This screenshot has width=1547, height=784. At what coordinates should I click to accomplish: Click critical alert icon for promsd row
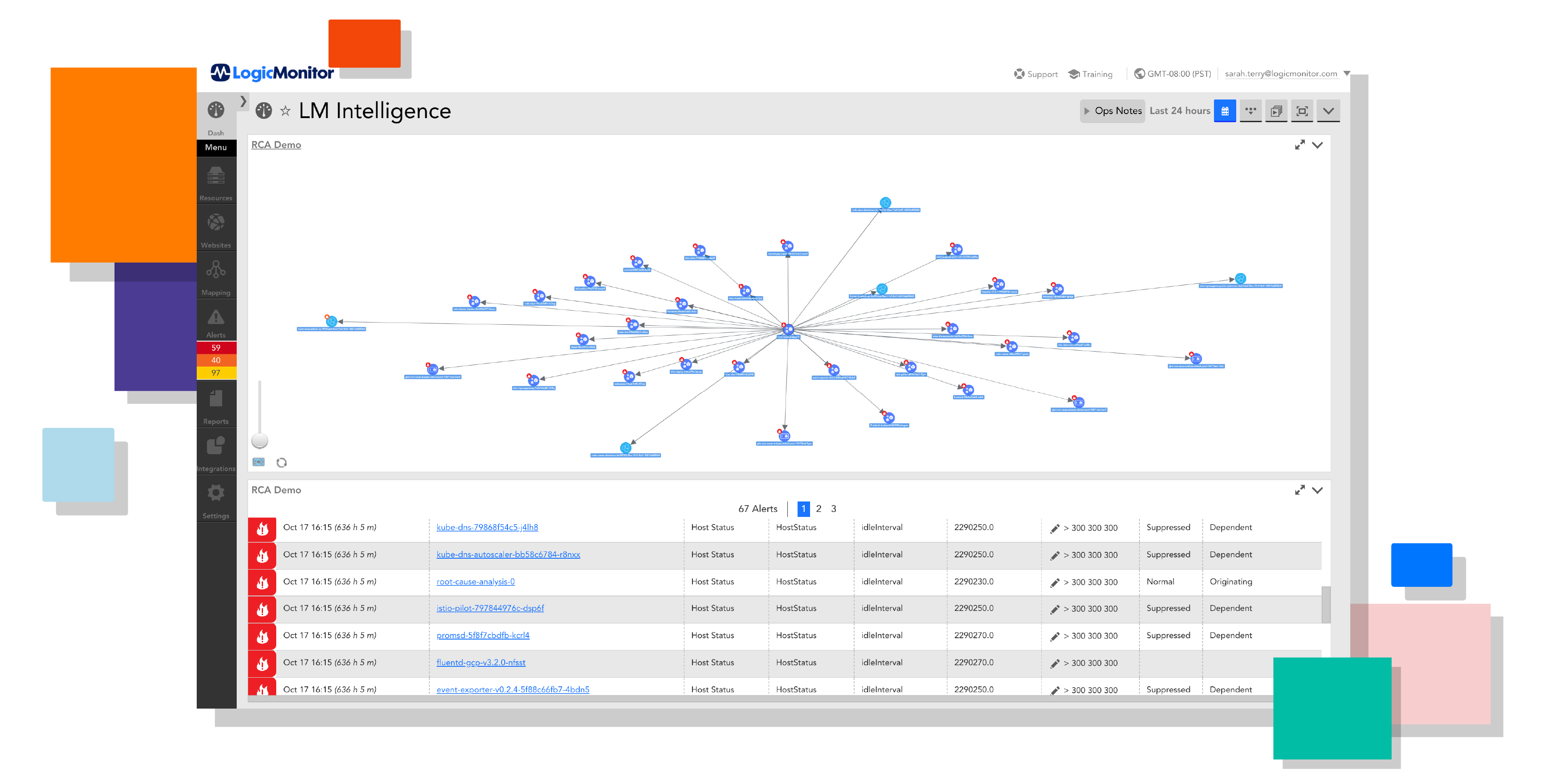263,636
